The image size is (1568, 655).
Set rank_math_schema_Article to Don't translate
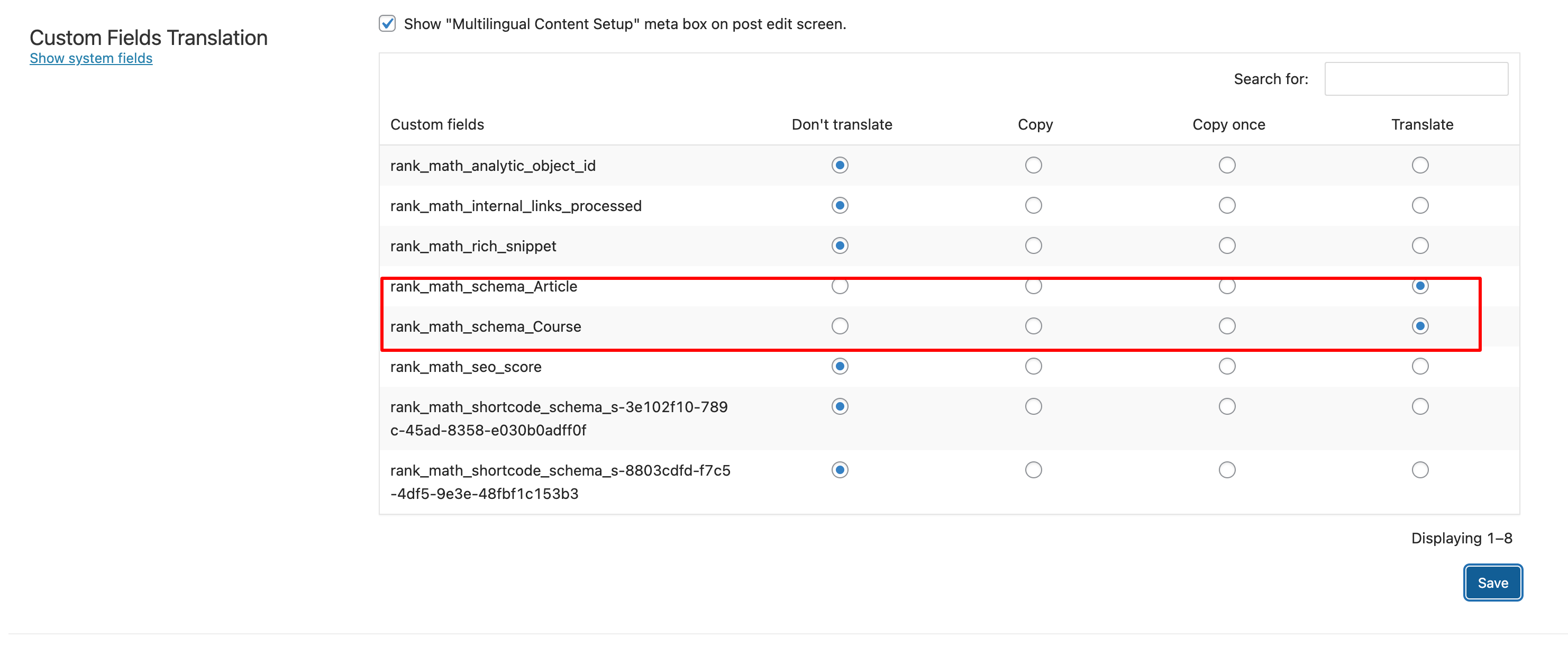pos(840,286)
